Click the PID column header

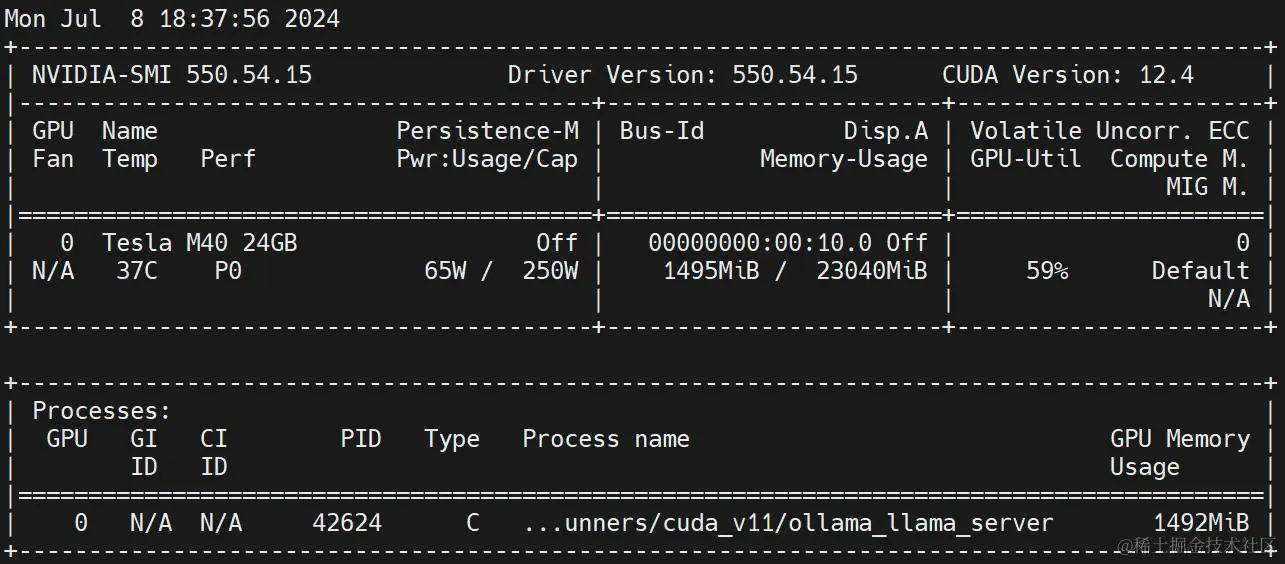361,439
